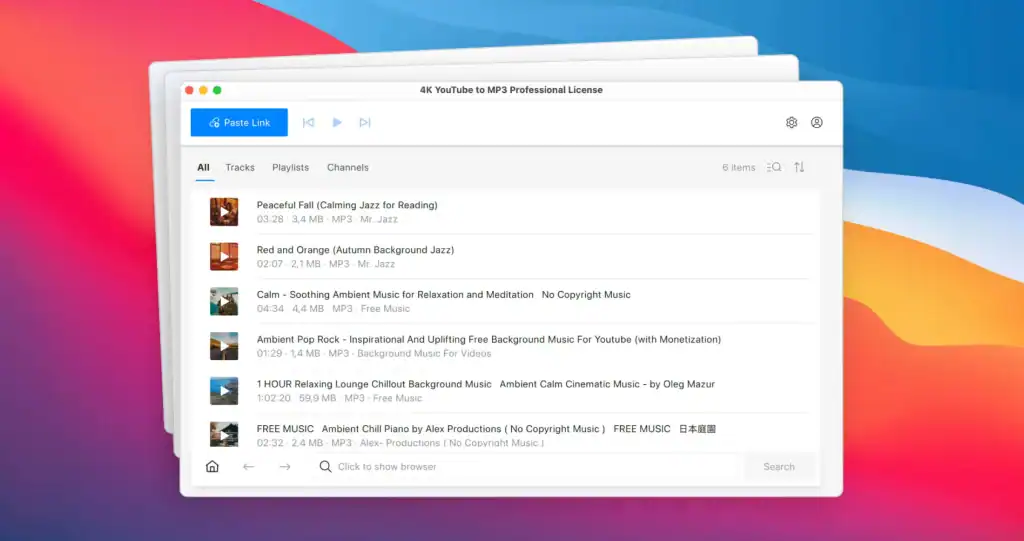Screen dimensions: 1024x541
Task: Navigate back with left arrow
Action: [248, 467]
